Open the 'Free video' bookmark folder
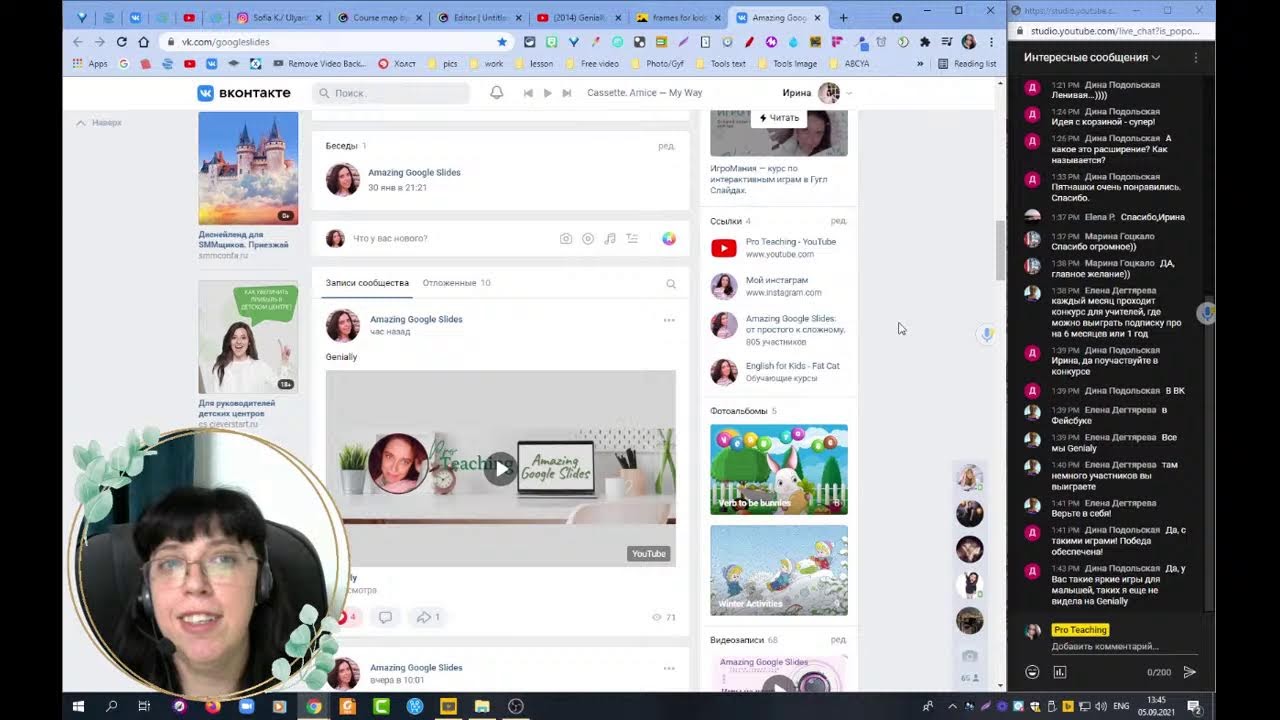Viewport: 1280px width, 720px height. tap(591, 64)
